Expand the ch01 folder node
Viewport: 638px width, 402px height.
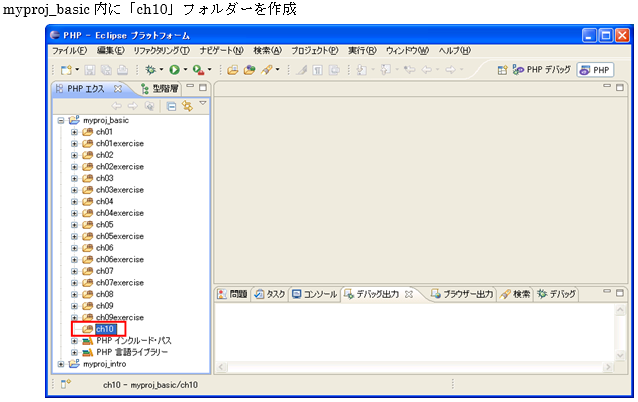coord(74,132)
